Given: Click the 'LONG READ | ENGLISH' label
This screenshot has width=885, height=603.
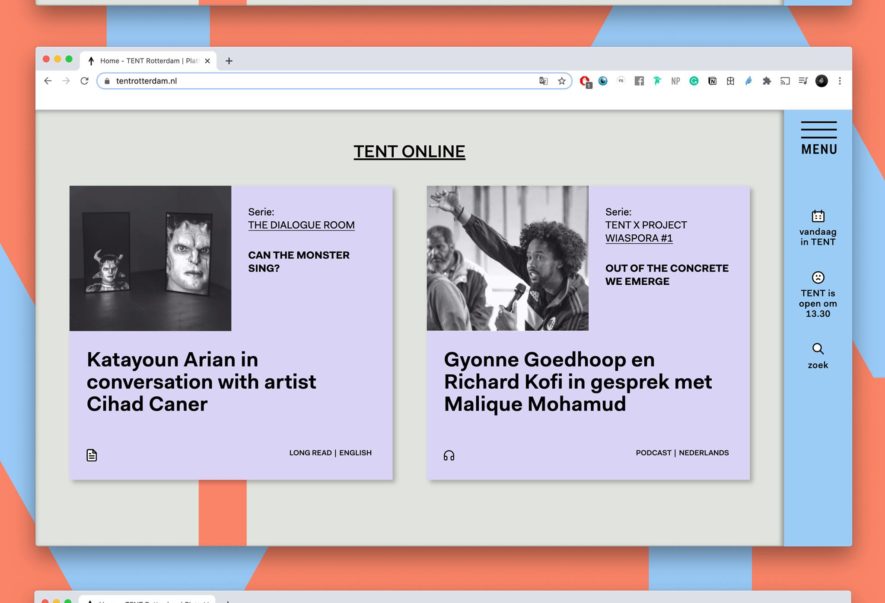Looking at the screenshot, I should point(330,453).
